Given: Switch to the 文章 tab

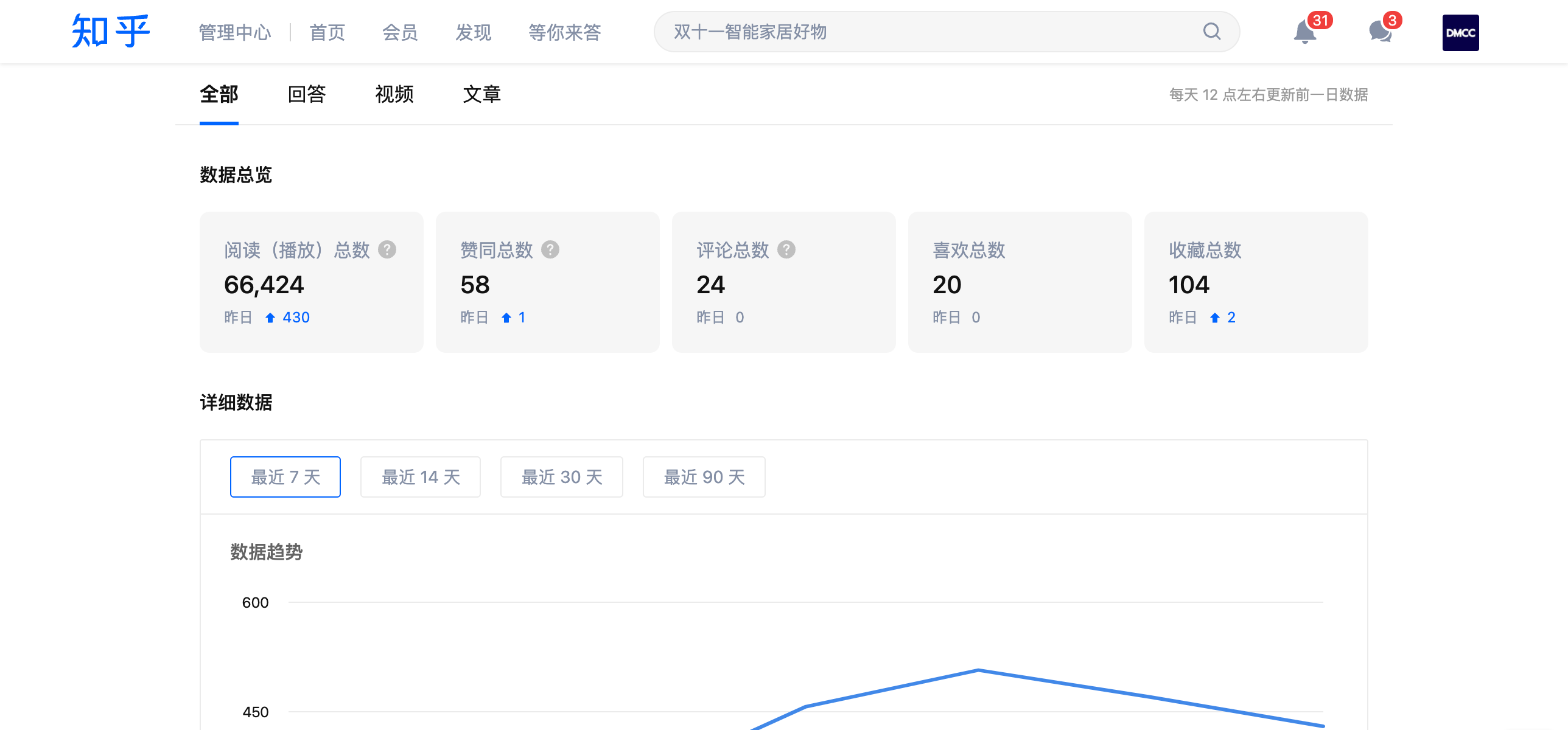Looking at the screenshot, I should click(x=481, y=94).
